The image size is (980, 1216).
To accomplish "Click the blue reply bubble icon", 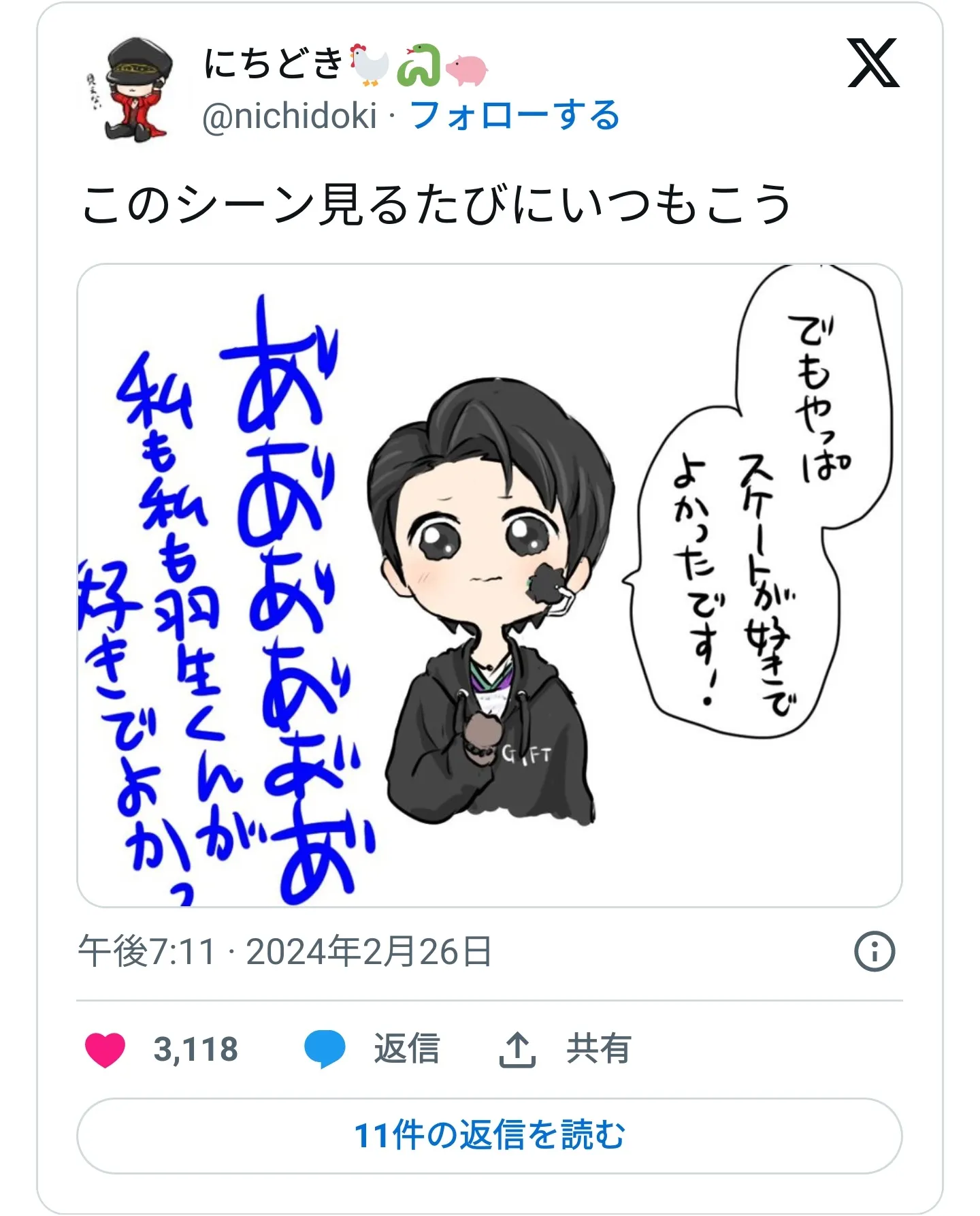I will (325, 1049).
